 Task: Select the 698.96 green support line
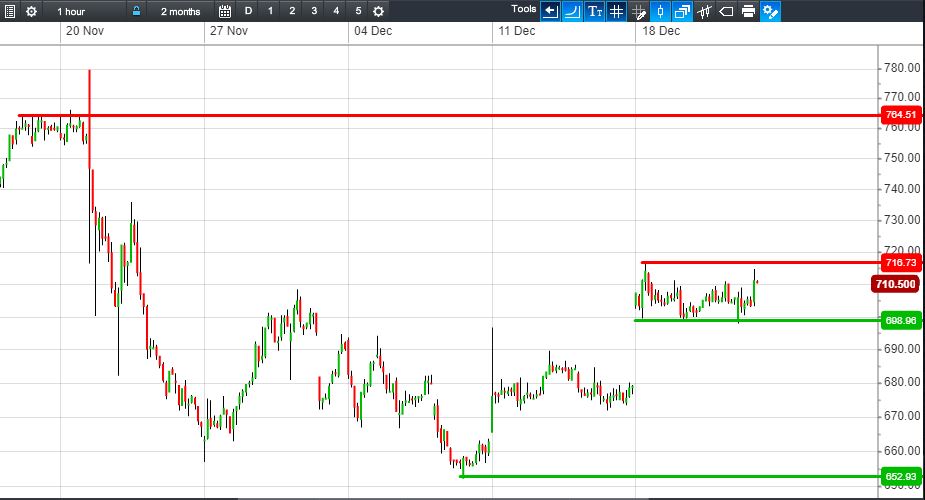[x=756, y=320]
